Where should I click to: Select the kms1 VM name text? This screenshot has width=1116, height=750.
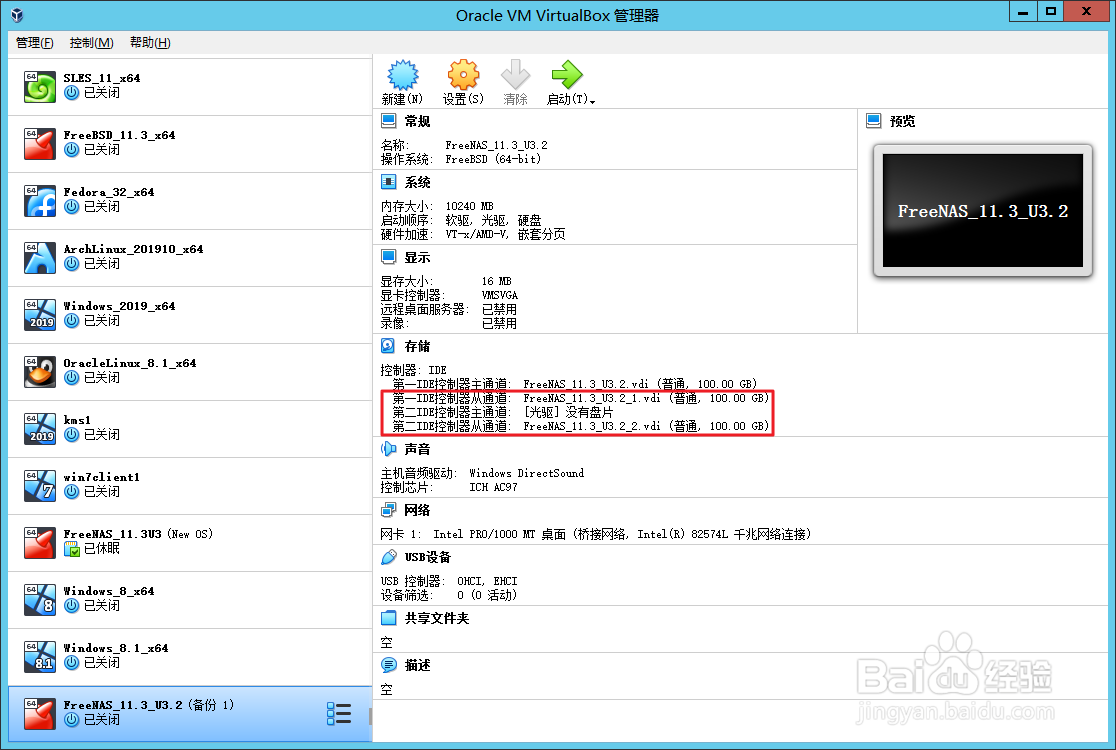click(77, 420)
